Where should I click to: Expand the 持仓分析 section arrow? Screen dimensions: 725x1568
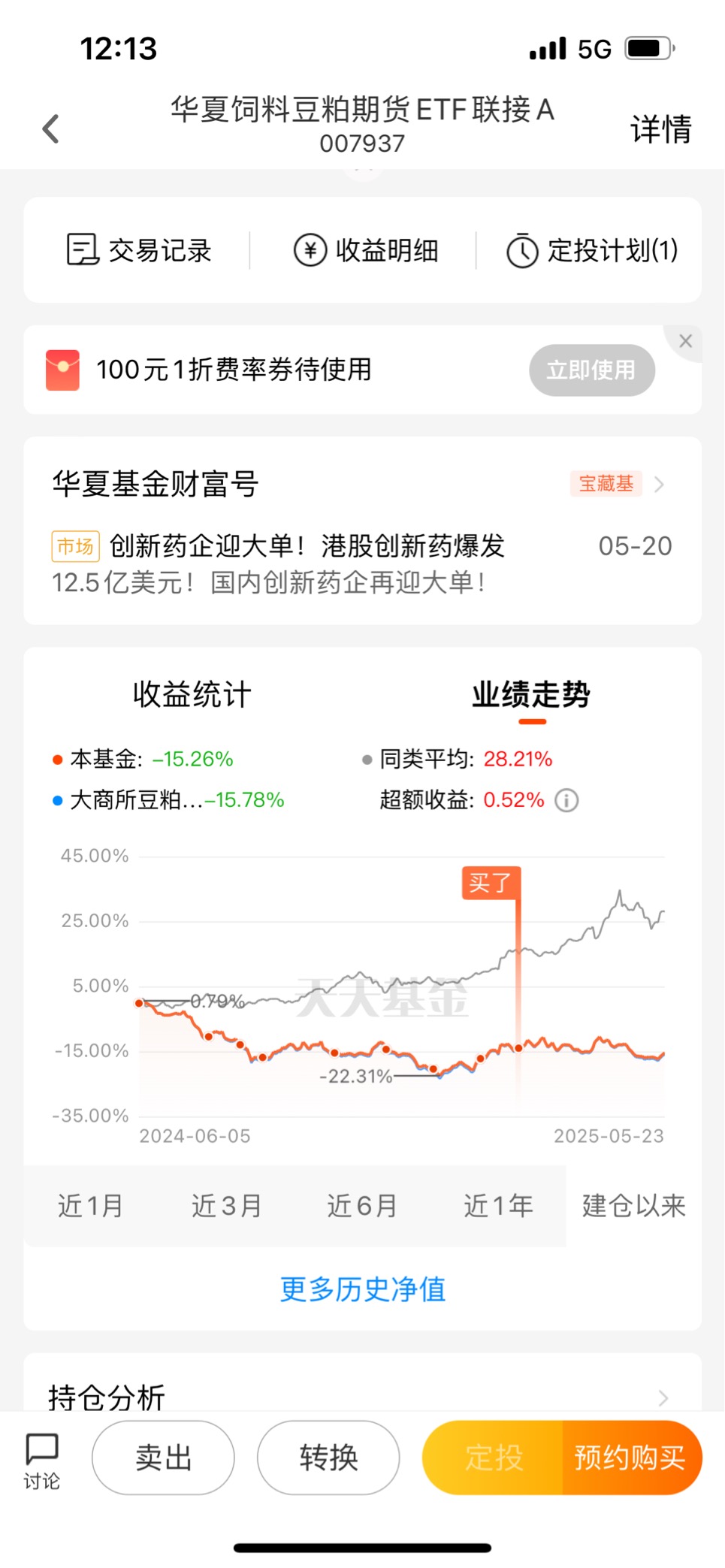(663, 1397)
